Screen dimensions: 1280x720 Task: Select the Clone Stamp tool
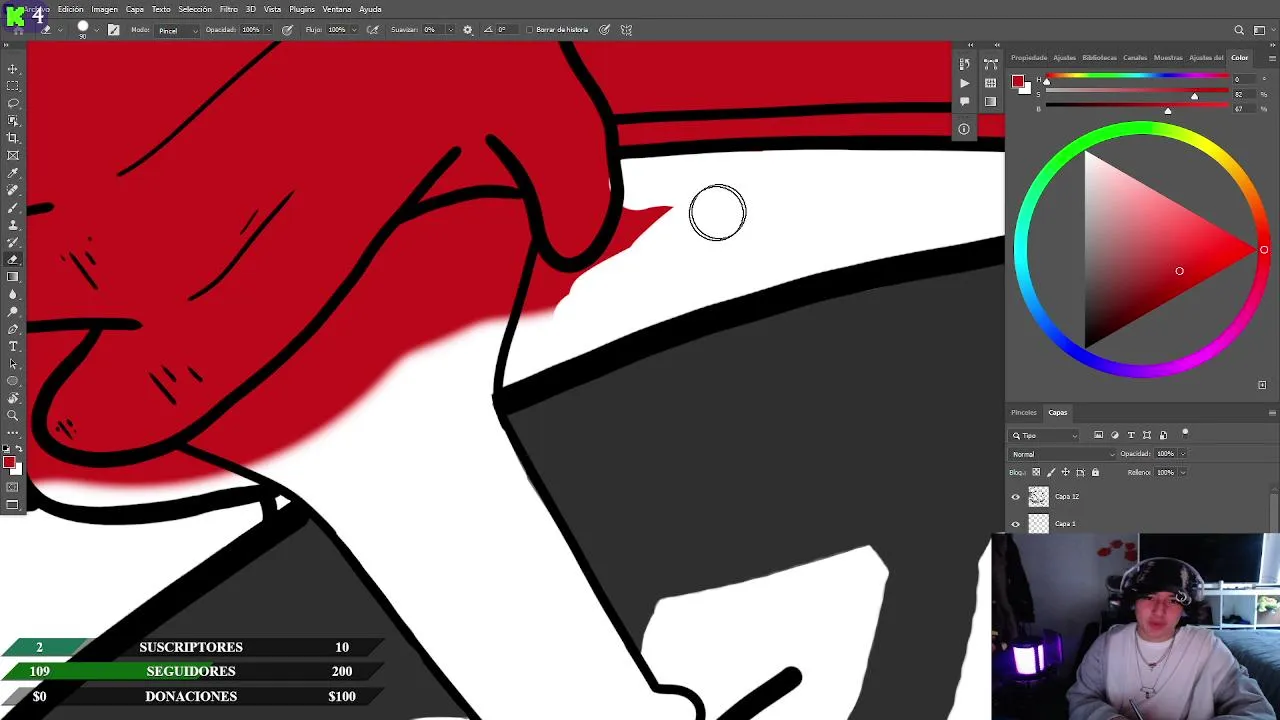coord(13,225)
